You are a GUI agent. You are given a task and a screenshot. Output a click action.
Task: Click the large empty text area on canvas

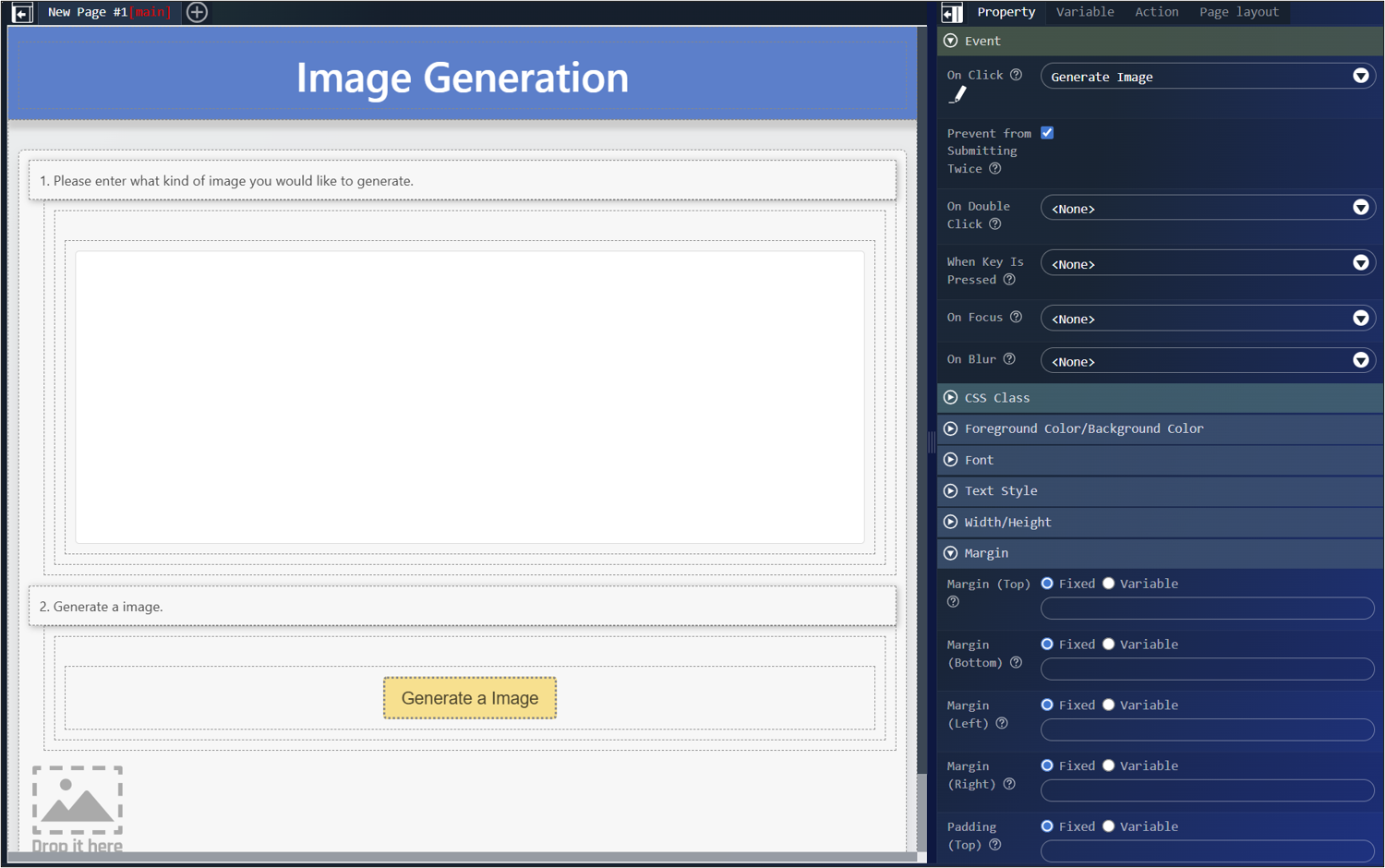click(x=470, y=397)
